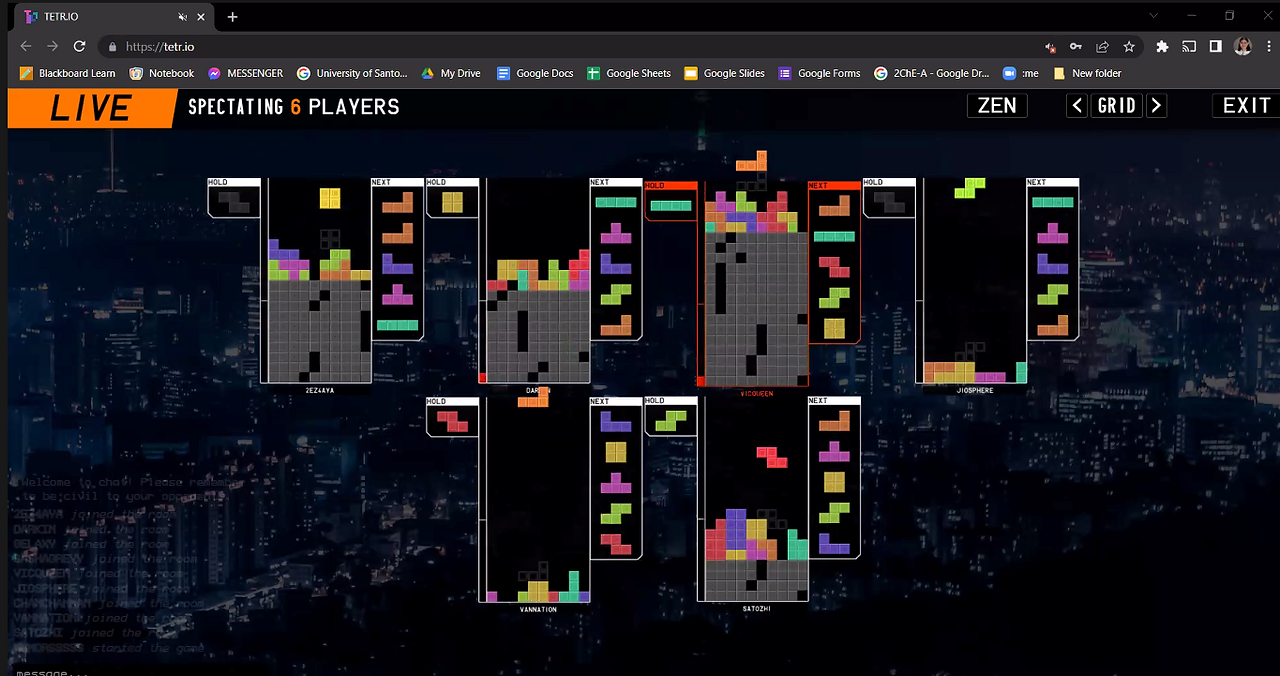Open Chrome's three-dot menu
Image resolution: width=1280 pixels, height=676 pixels.
pos(1267,46)
